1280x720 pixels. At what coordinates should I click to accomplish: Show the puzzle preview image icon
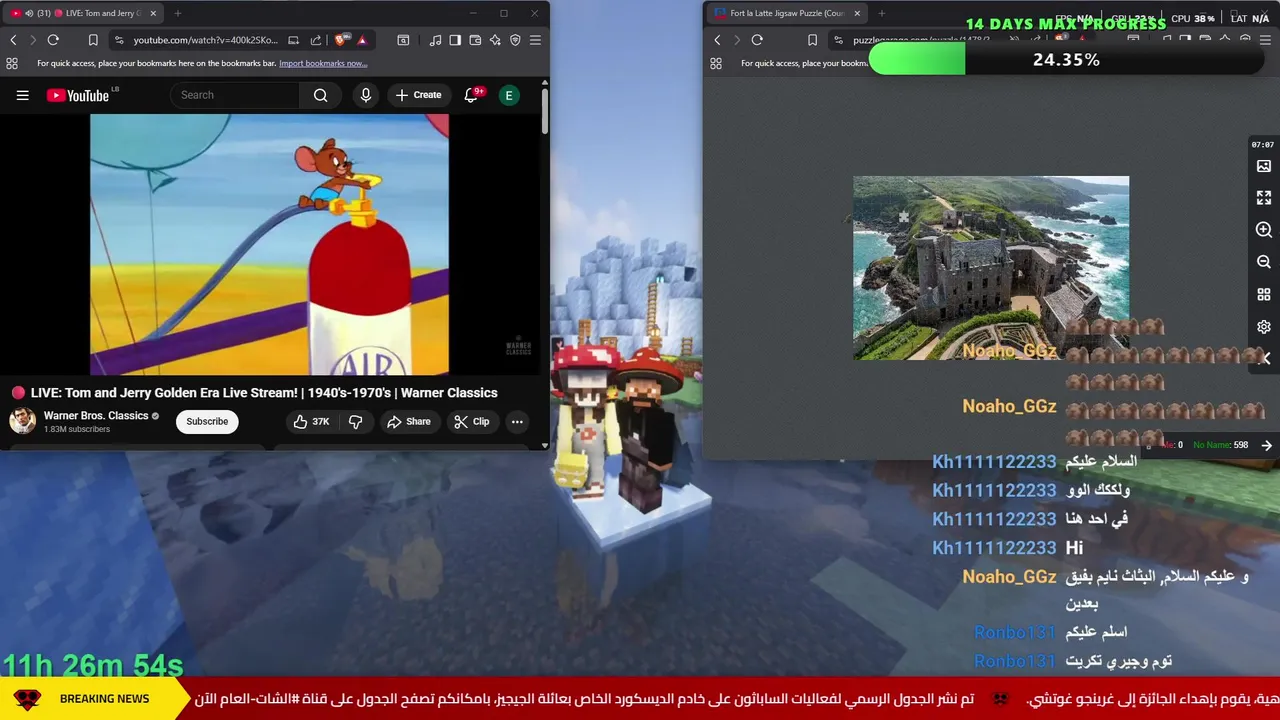1264,166
